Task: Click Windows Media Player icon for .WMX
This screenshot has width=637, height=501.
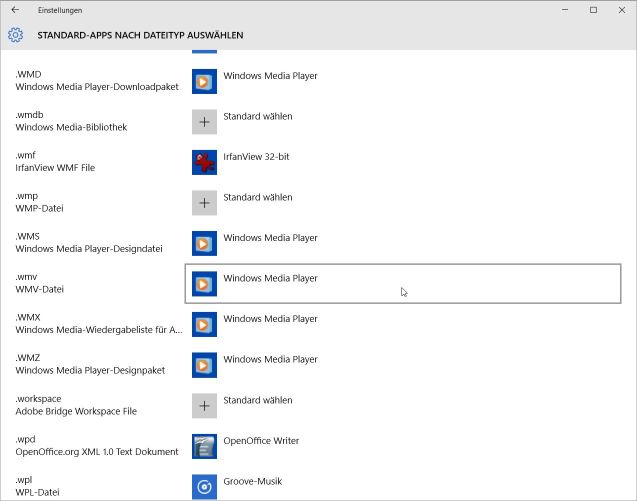Action: tap(204, 325)
